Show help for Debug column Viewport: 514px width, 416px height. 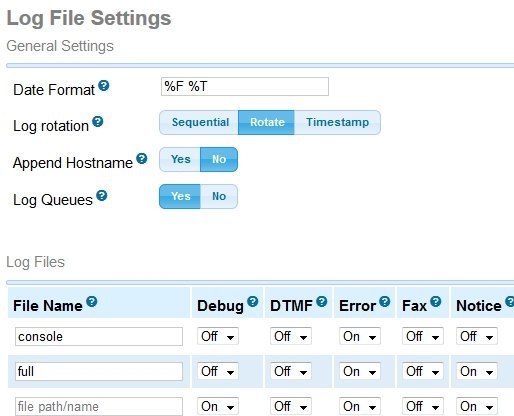pos(253,302)
